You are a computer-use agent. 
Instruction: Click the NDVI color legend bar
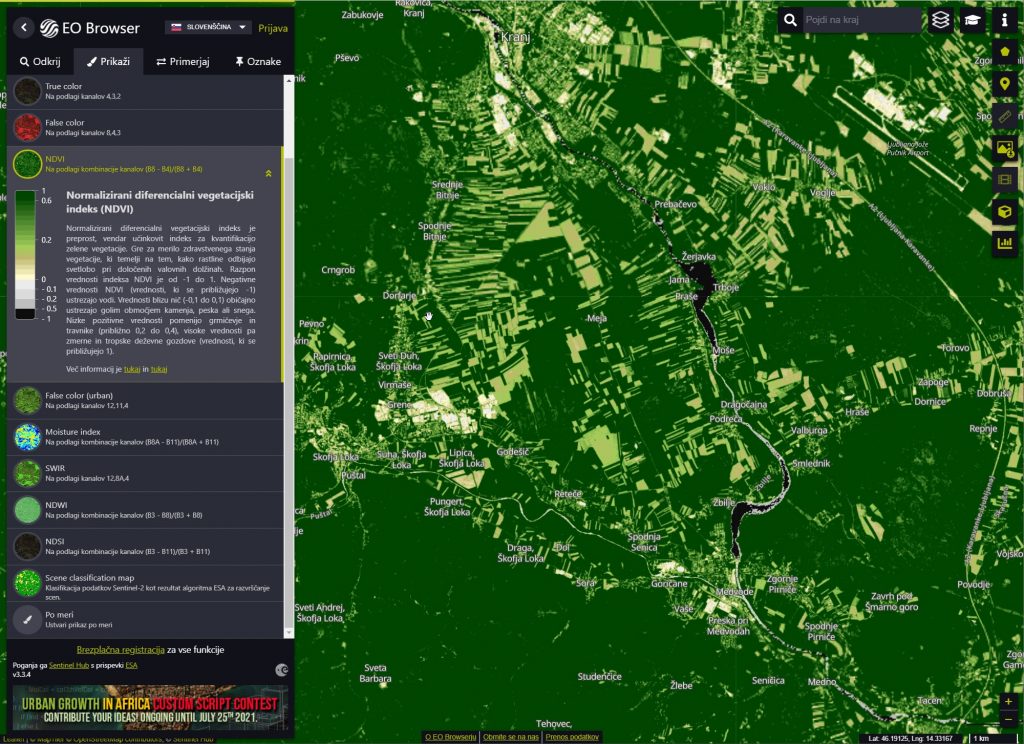25,255
